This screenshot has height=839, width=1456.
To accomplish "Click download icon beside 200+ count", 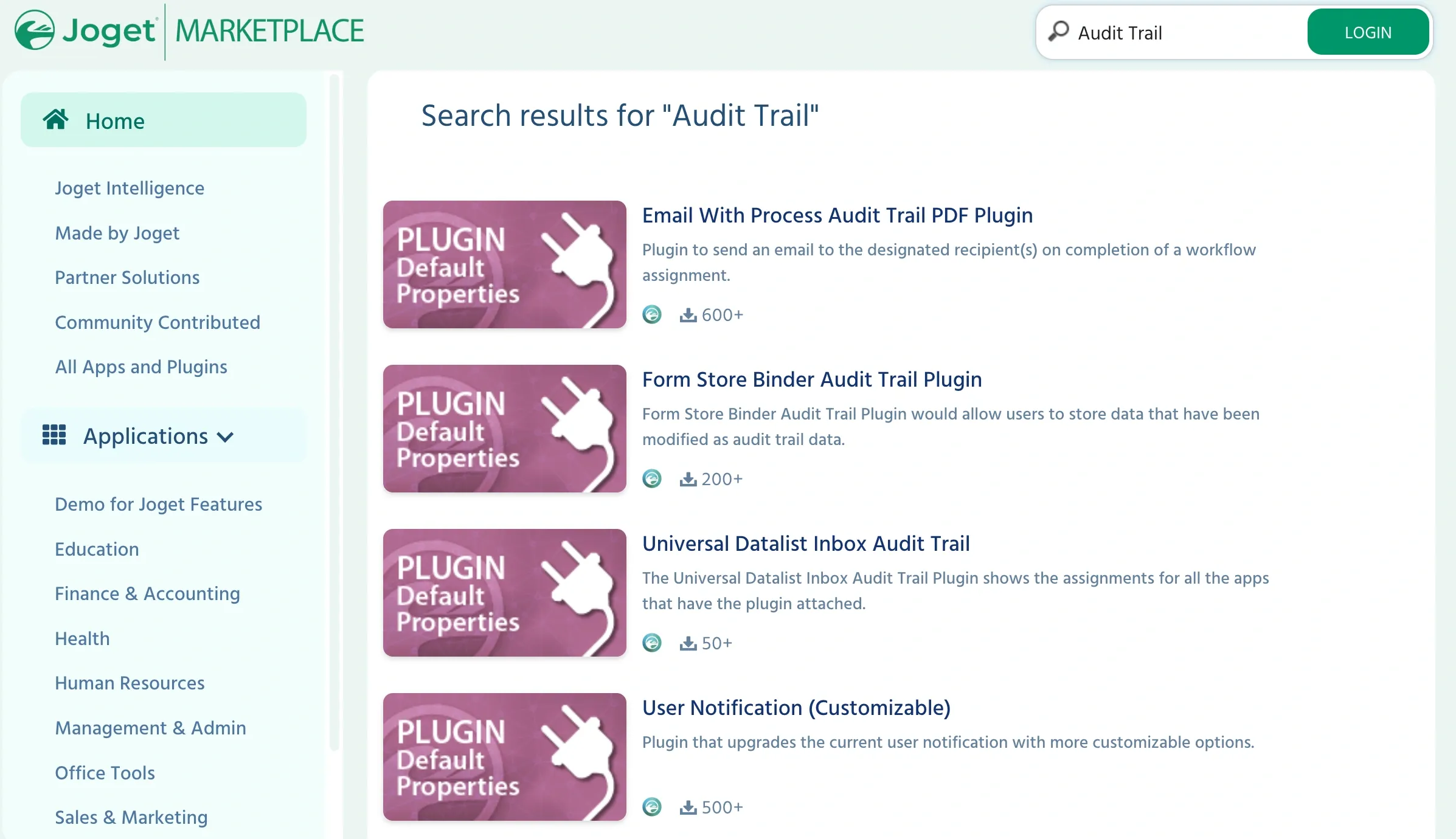I will click(x=688, y=479).
